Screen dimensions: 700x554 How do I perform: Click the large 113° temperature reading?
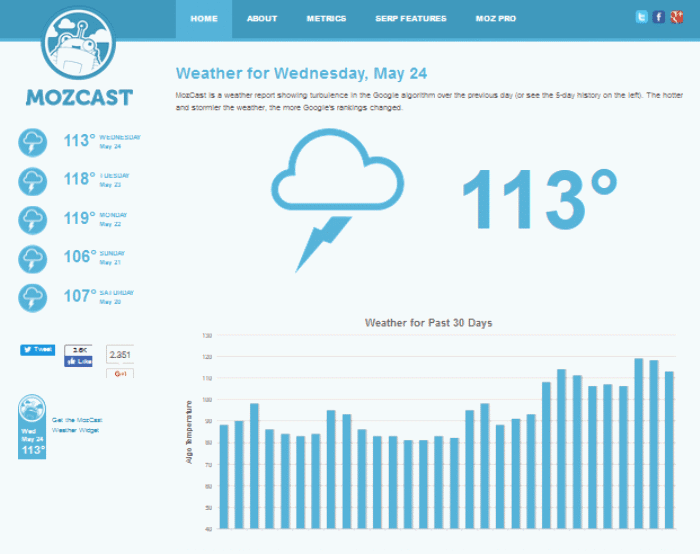coord(540,199)
